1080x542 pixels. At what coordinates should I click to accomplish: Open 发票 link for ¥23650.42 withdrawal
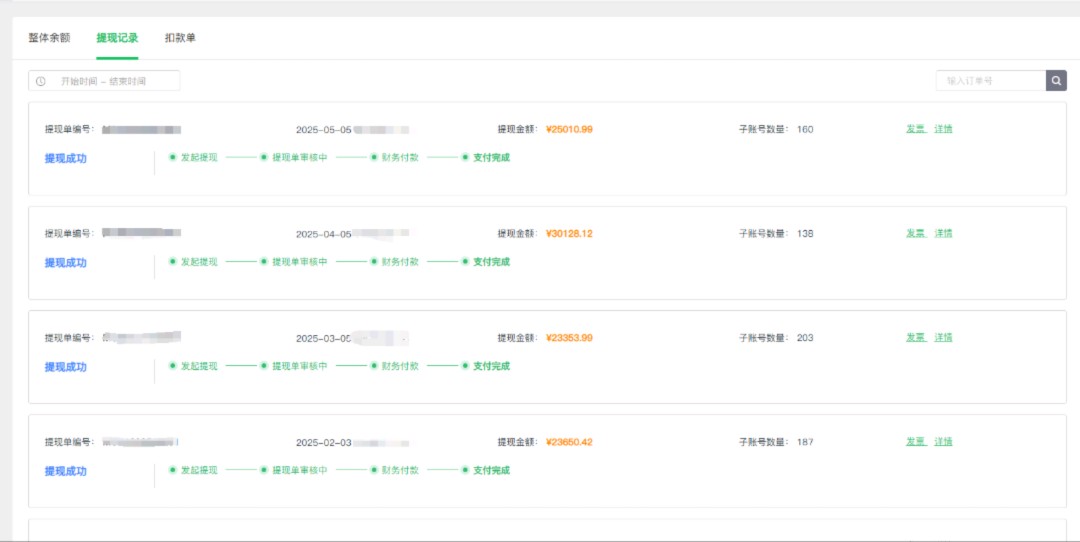916,441
